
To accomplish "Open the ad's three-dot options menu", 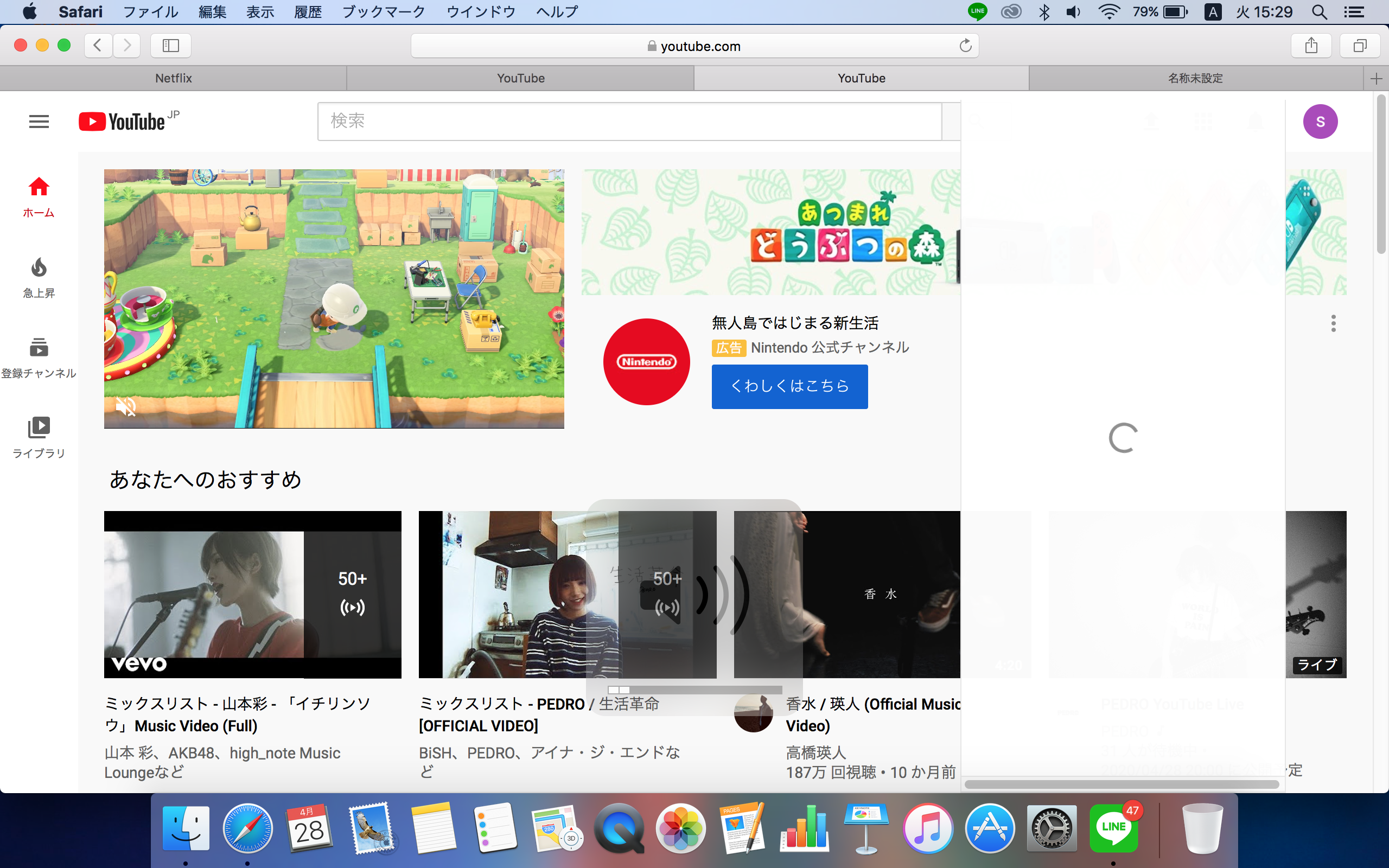I will tap(1333, 323).
